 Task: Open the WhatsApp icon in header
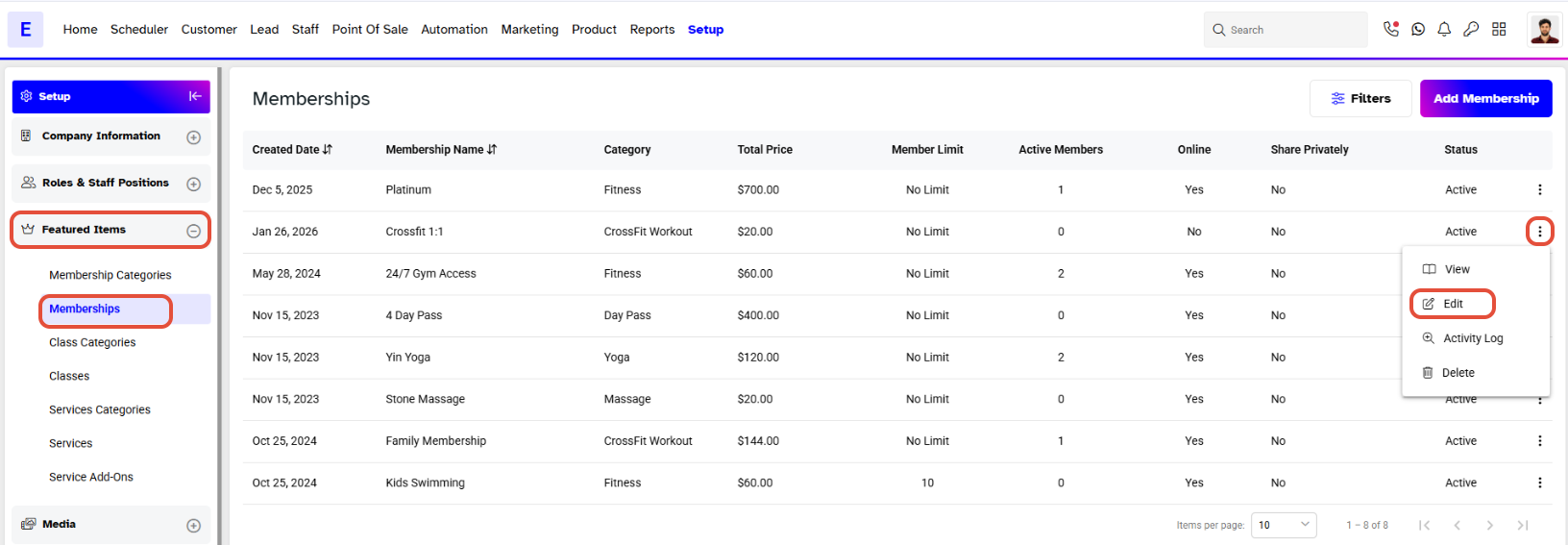(x=1418, y=30)
